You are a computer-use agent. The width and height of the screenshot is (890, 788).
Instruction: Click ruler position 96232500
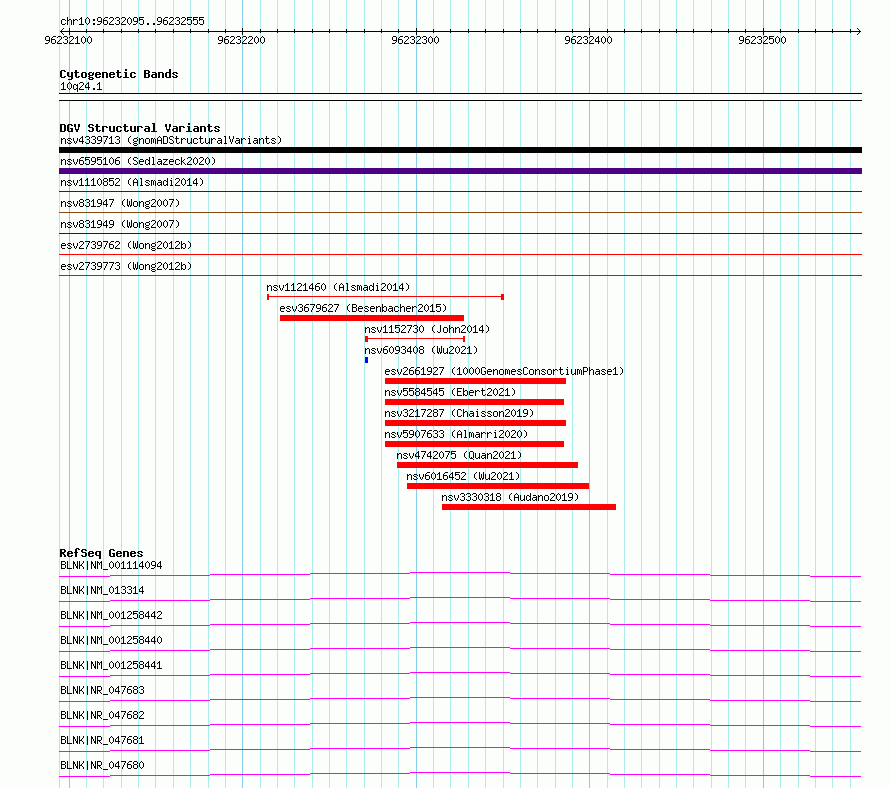762,40
